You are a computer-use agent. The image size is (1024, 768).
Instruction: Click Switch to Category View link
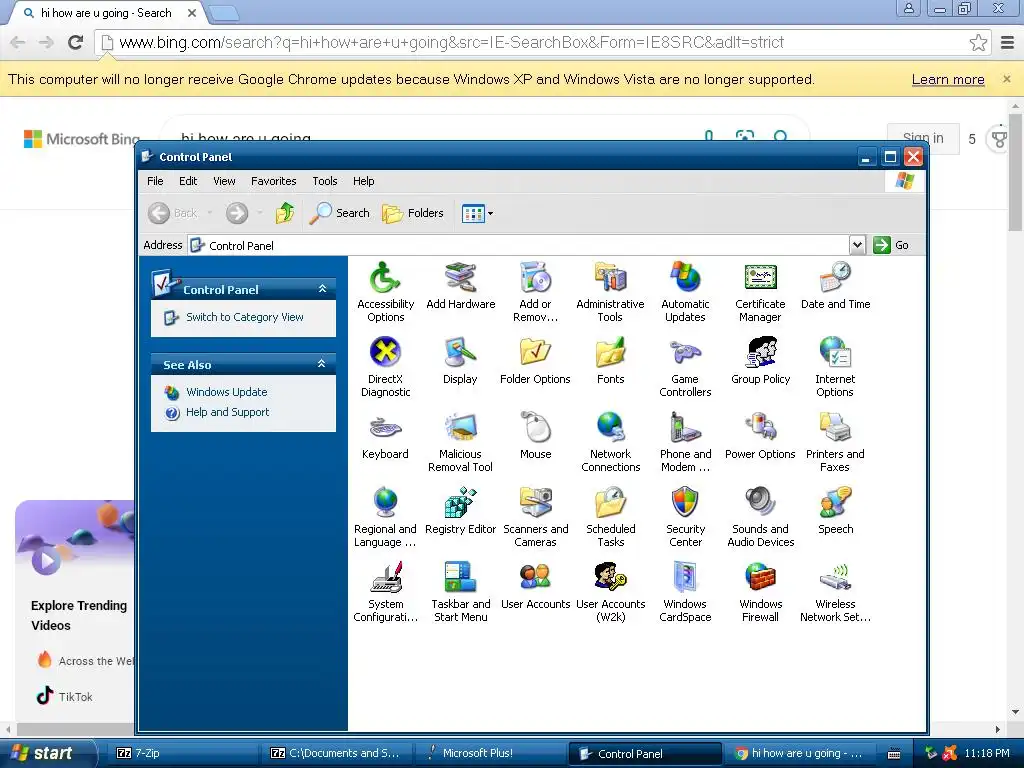244,317
